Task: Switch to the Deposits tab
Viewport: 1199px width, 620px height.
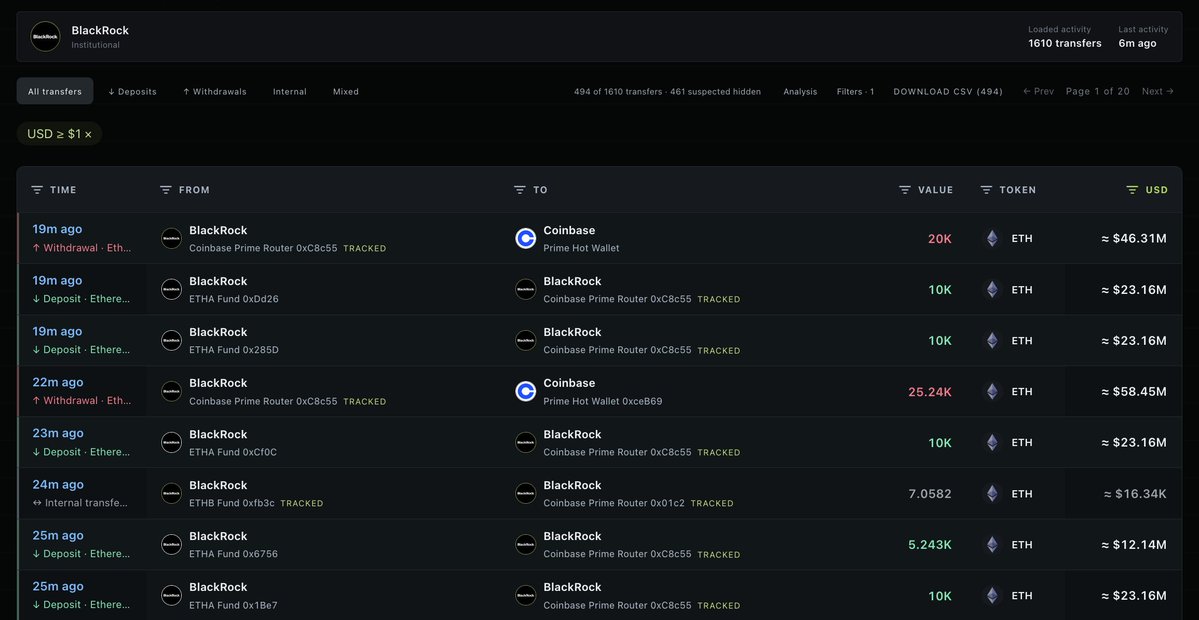Action: tap(132, 92)
